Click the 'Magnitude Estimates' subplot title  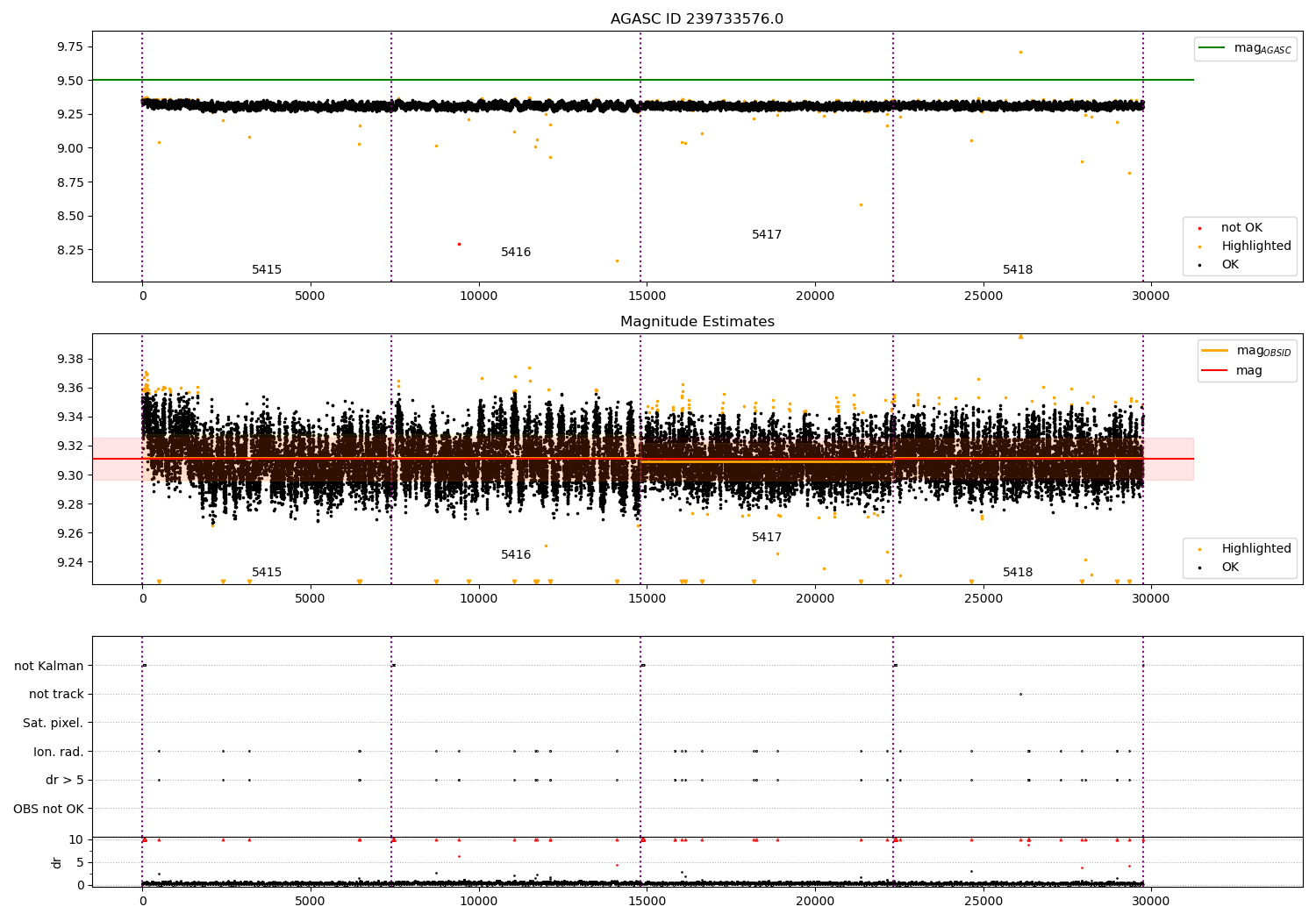(697, 322)
